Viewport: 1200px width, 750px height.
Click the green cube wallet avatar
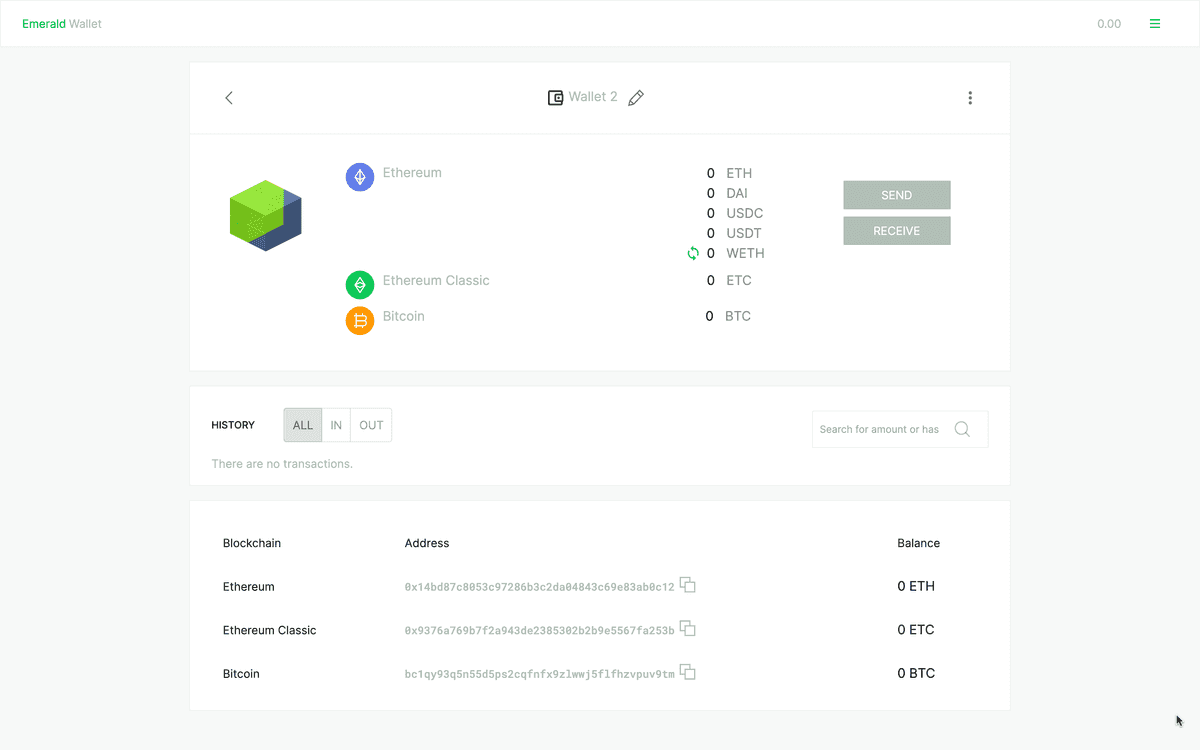(x=266, y=215)
